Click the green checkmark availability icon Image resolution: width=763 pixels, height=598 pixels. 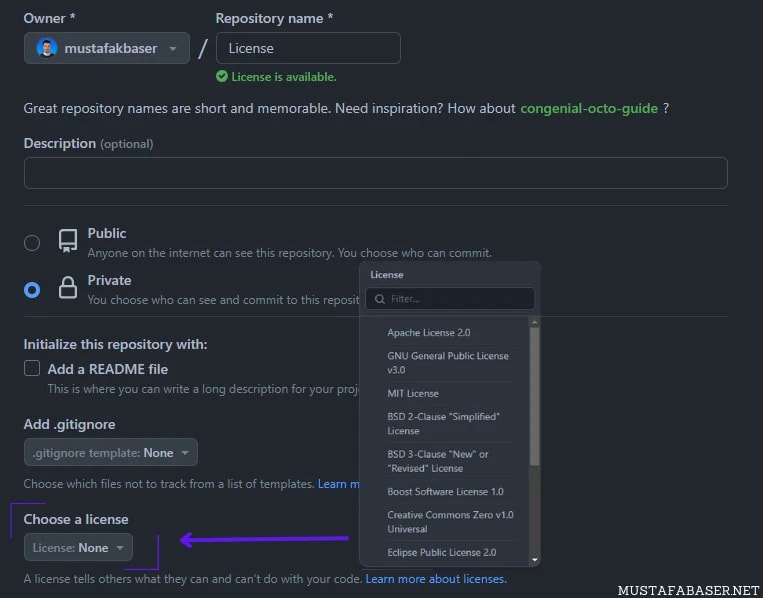click(x=222, y=76)
